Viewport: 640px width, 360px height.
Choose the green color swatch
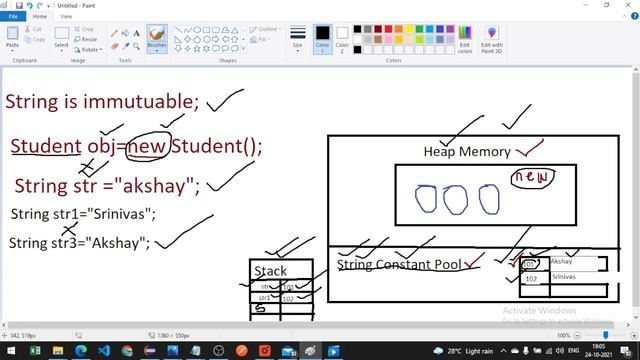[419, 29]
